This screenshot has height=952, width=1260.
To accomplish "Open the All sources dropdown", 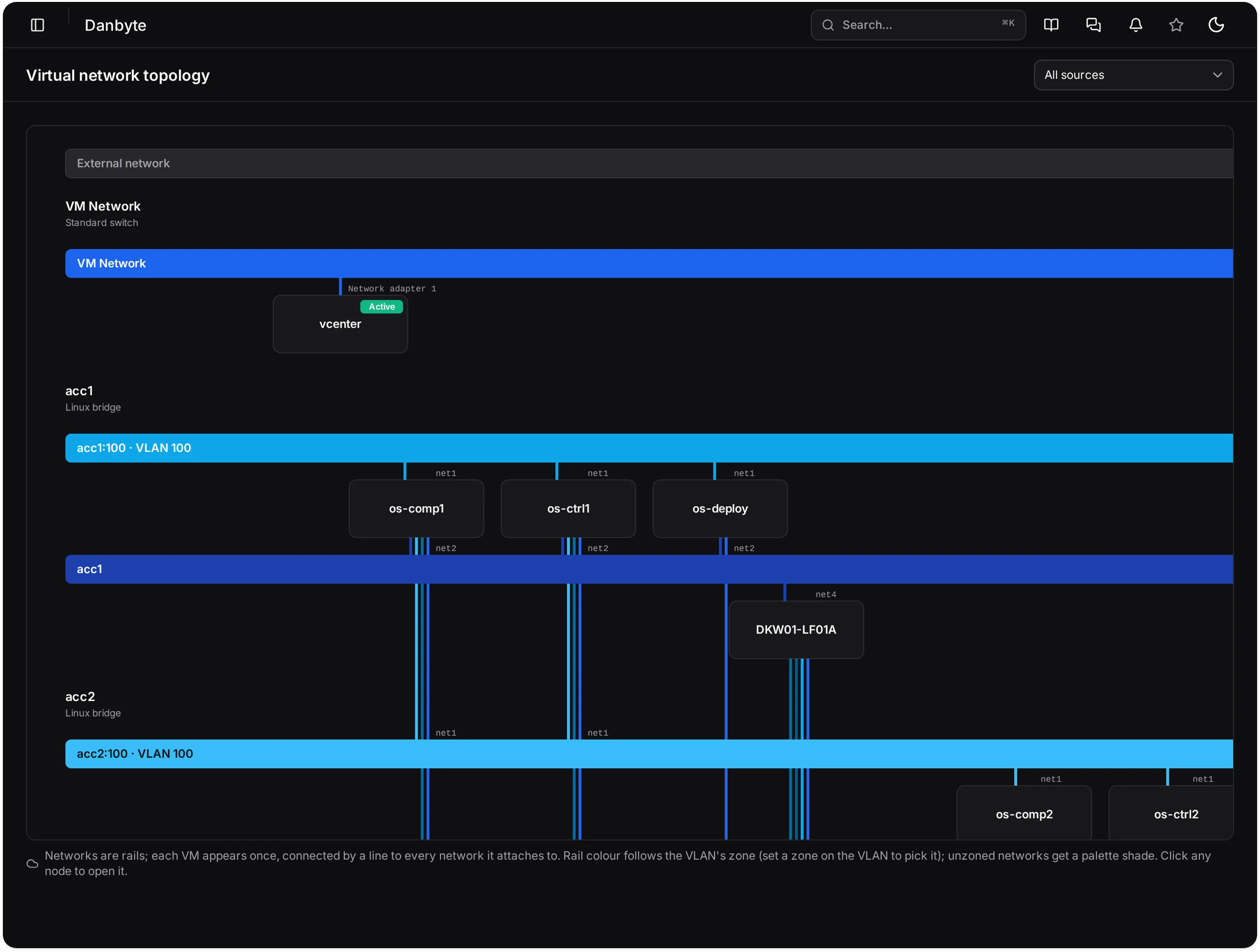I will 1133,75.
